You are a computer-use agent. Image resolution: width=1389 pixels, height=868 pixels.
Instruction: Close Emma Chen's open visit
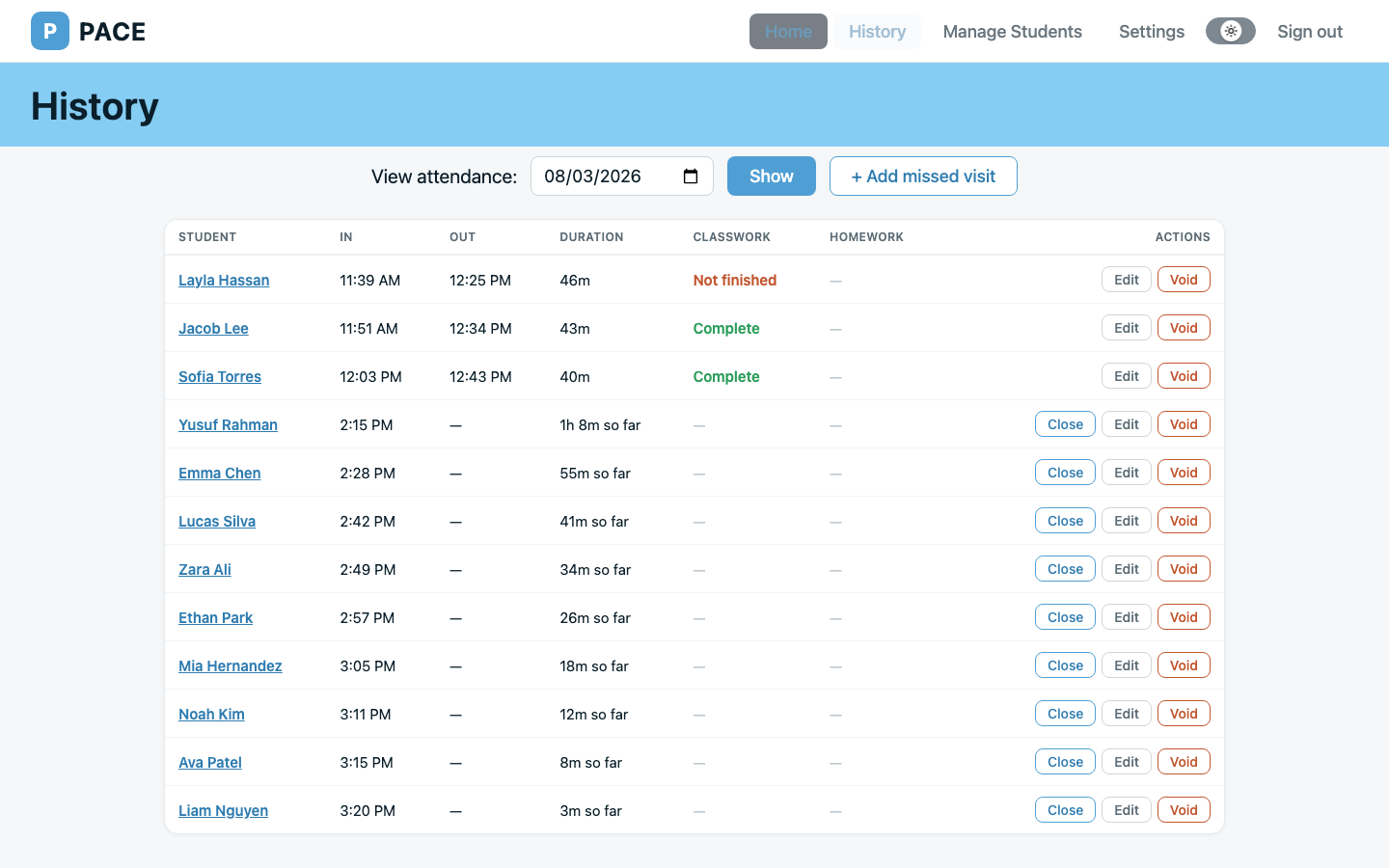coord(1065,473)
